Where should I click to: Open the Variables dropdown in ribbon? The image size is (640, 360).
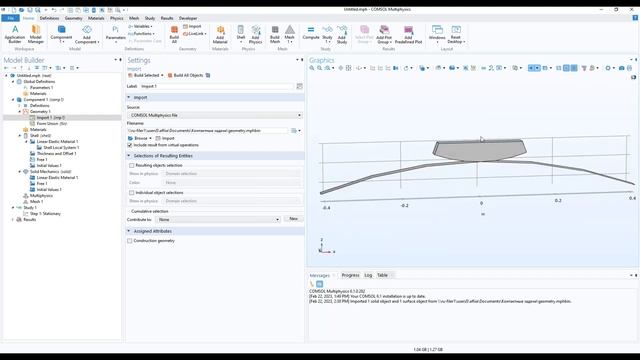(140, 27)
